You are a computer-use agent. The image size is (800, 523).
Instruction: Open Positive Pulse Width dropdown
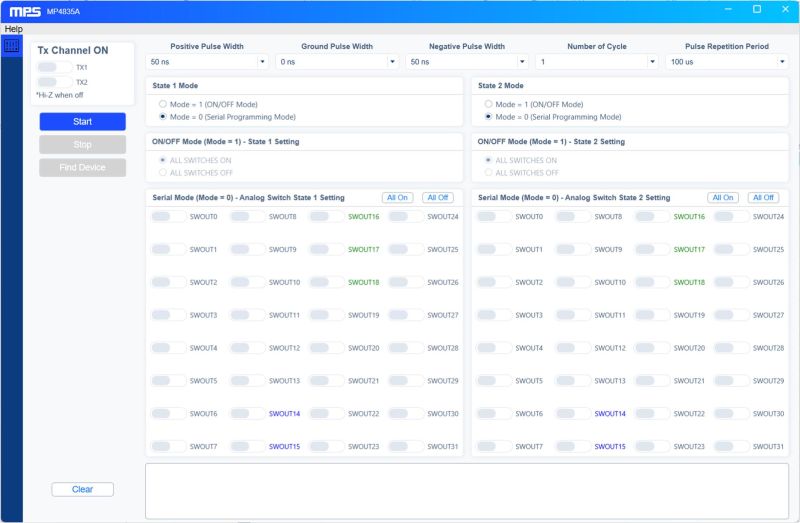pyautogui.click(x=207, y=62)
